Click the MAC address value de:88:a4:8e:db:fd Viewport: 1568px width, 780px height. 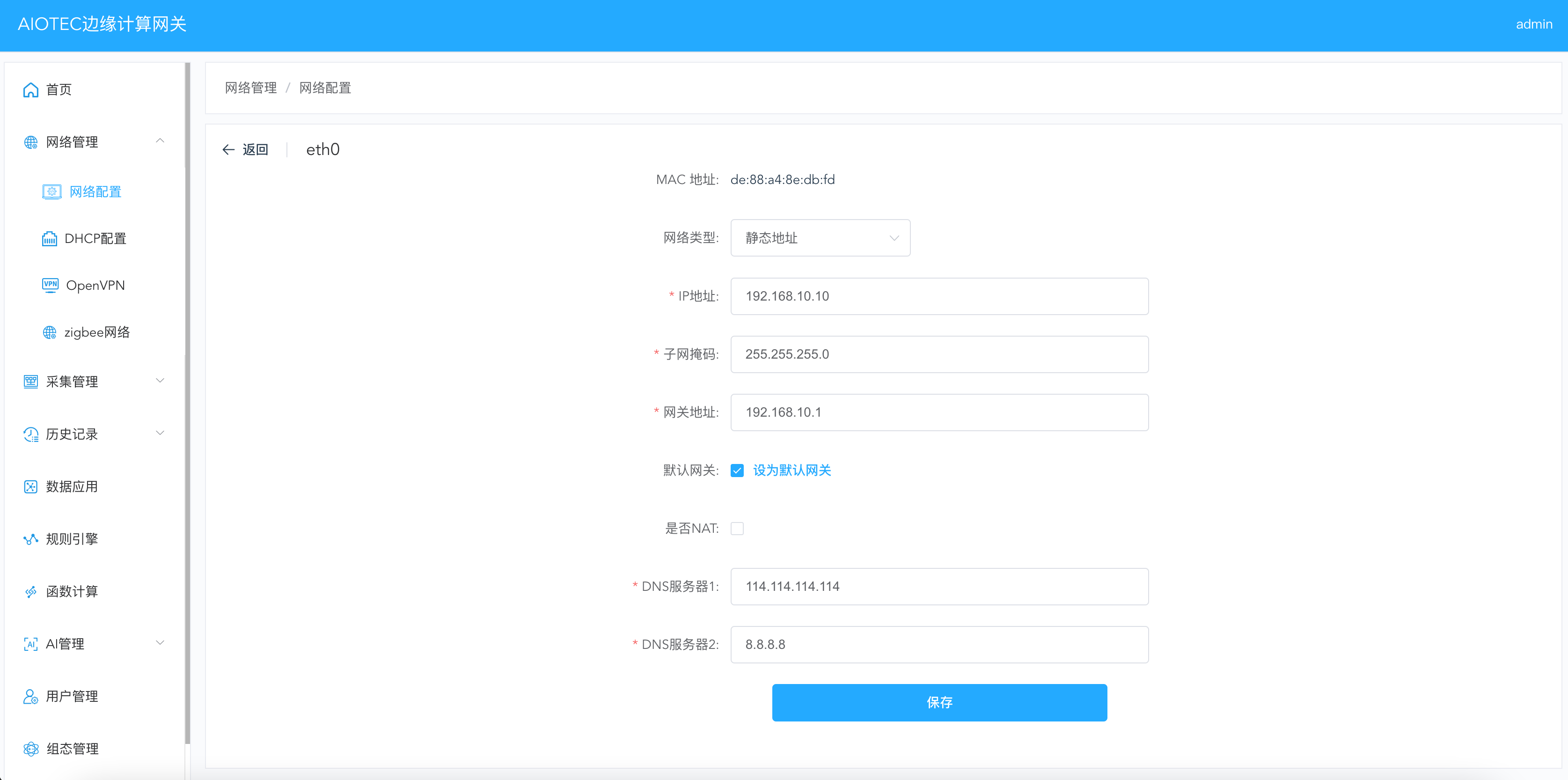[x=783, y=180]
